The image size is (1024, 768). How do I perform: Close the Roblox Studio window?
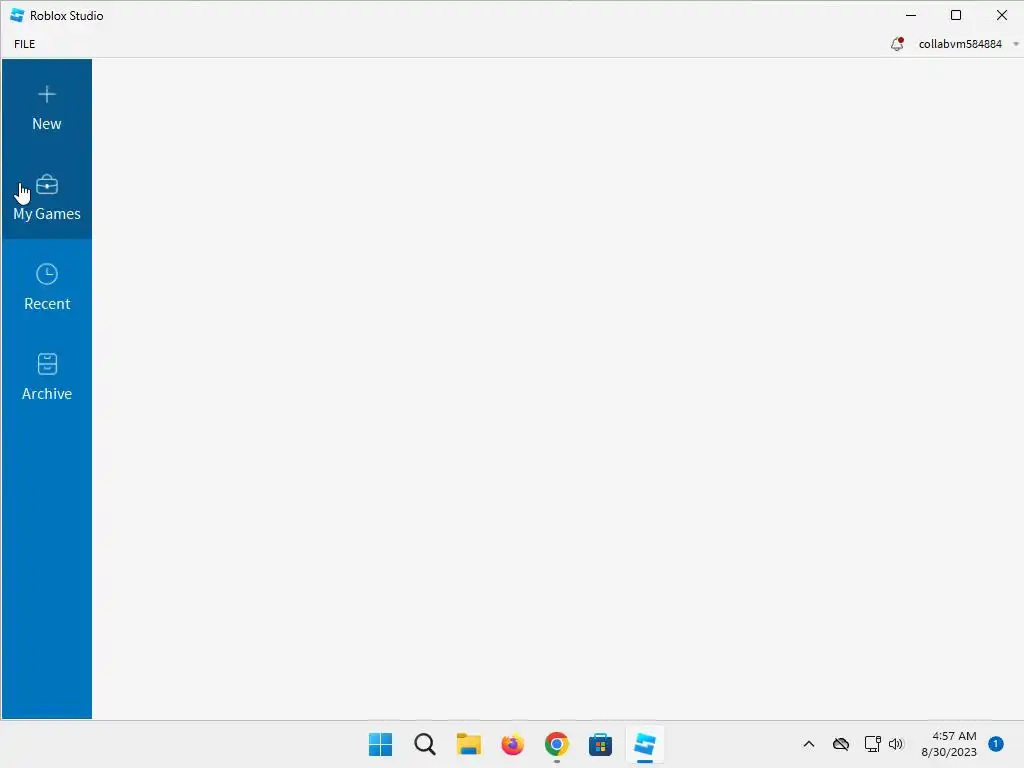pos(1002,15)
